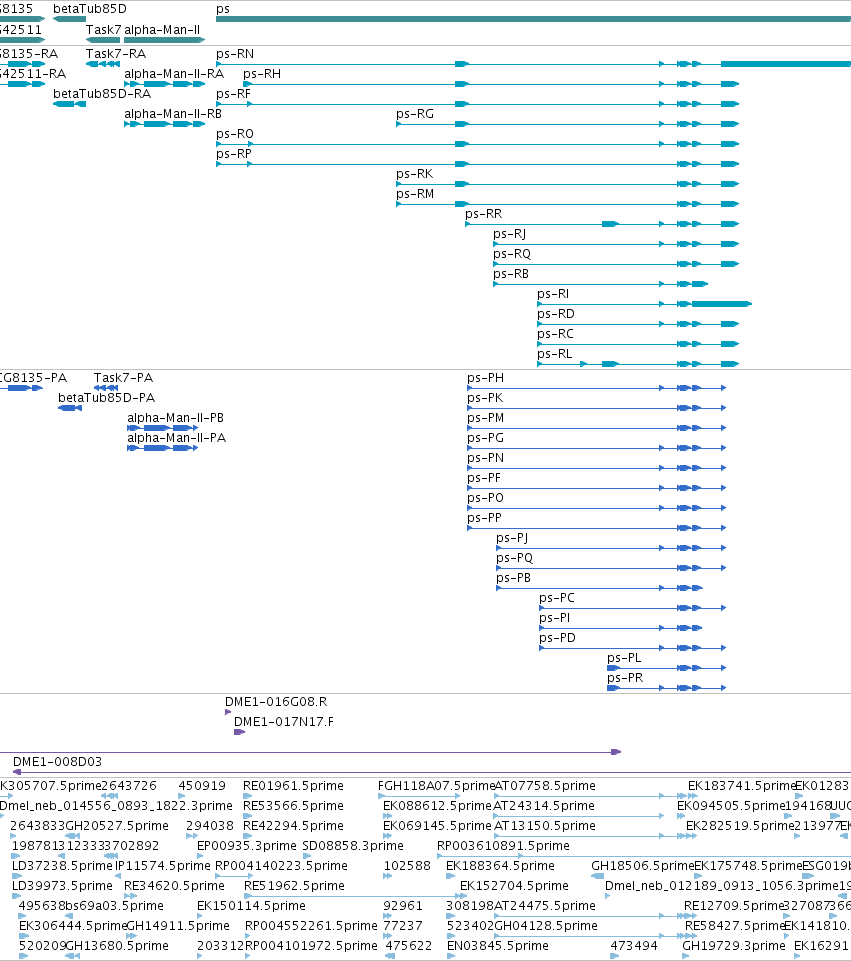The width and height of the screenshot is (851, 961).
Task: Select the alpha-Man-II-PA protein label
Action: 176,438
